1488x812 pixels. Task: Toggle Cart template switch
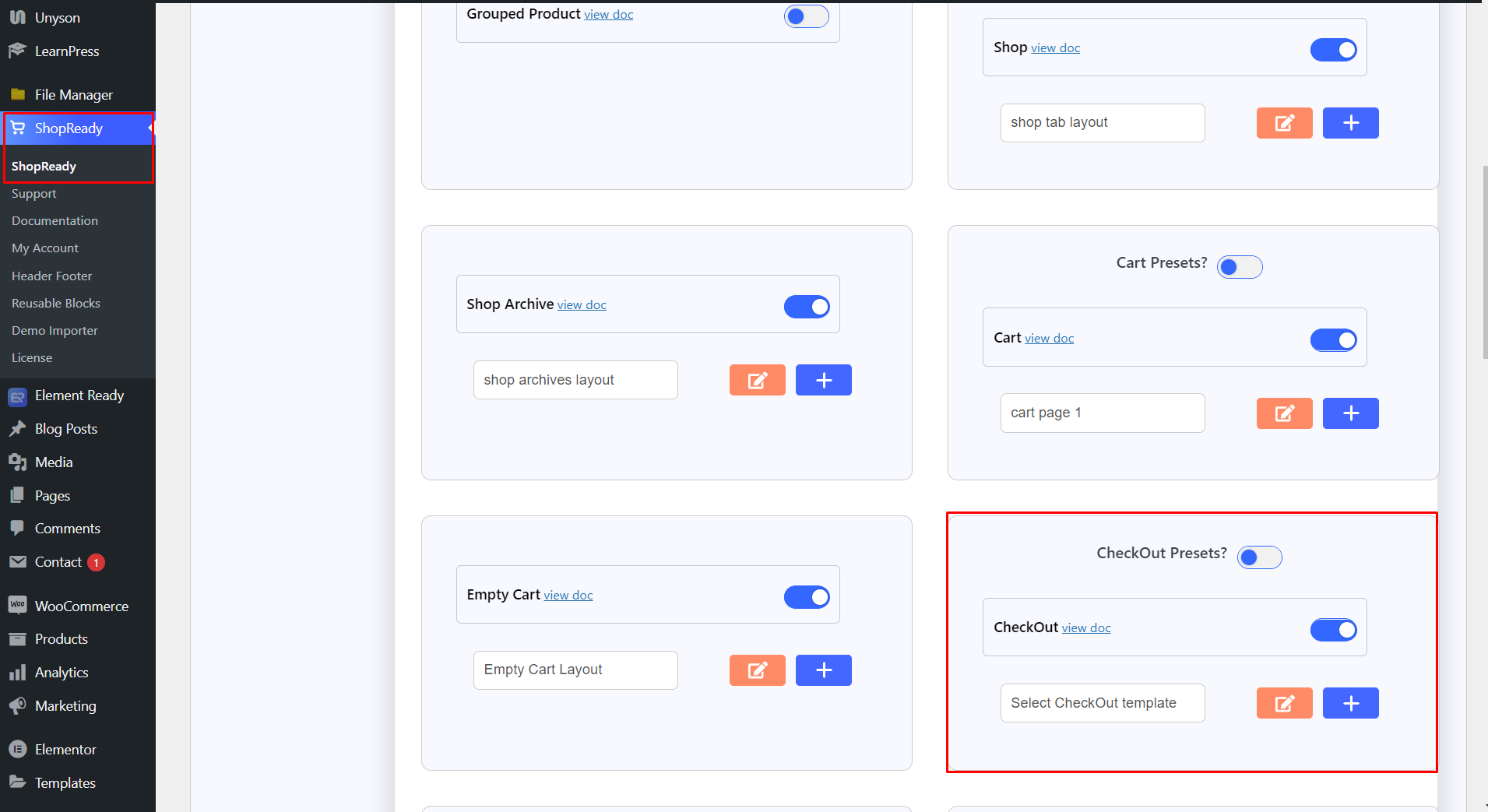(1333, 339)
